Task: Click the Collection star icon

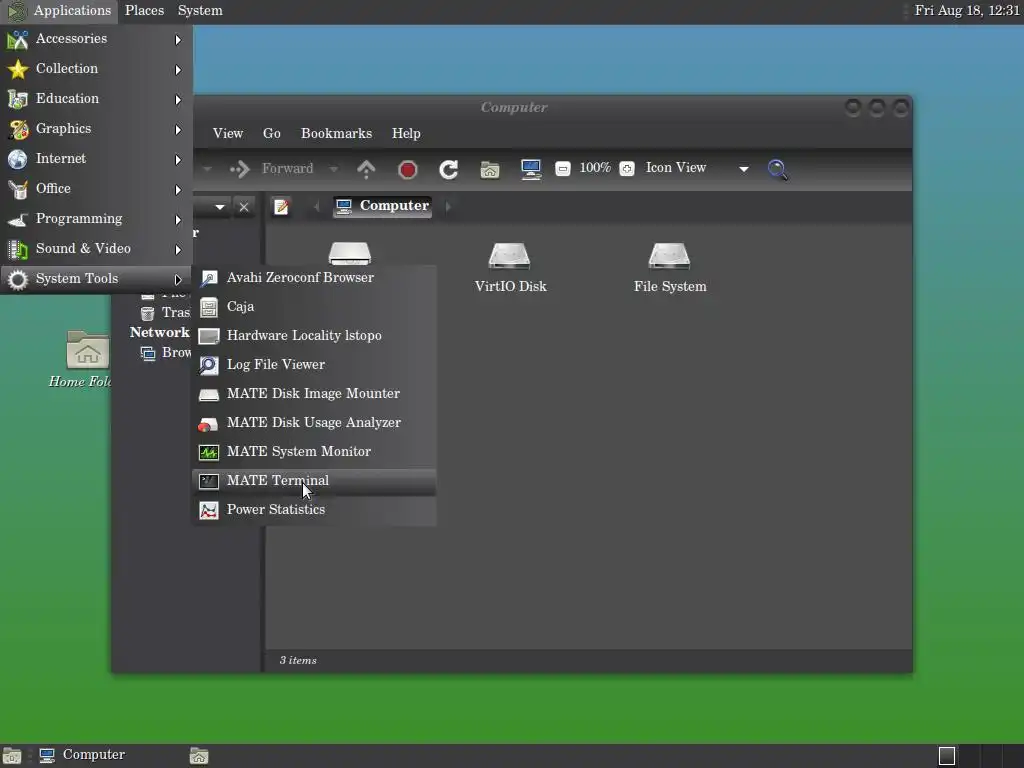Action: click(x=18, y=69)
